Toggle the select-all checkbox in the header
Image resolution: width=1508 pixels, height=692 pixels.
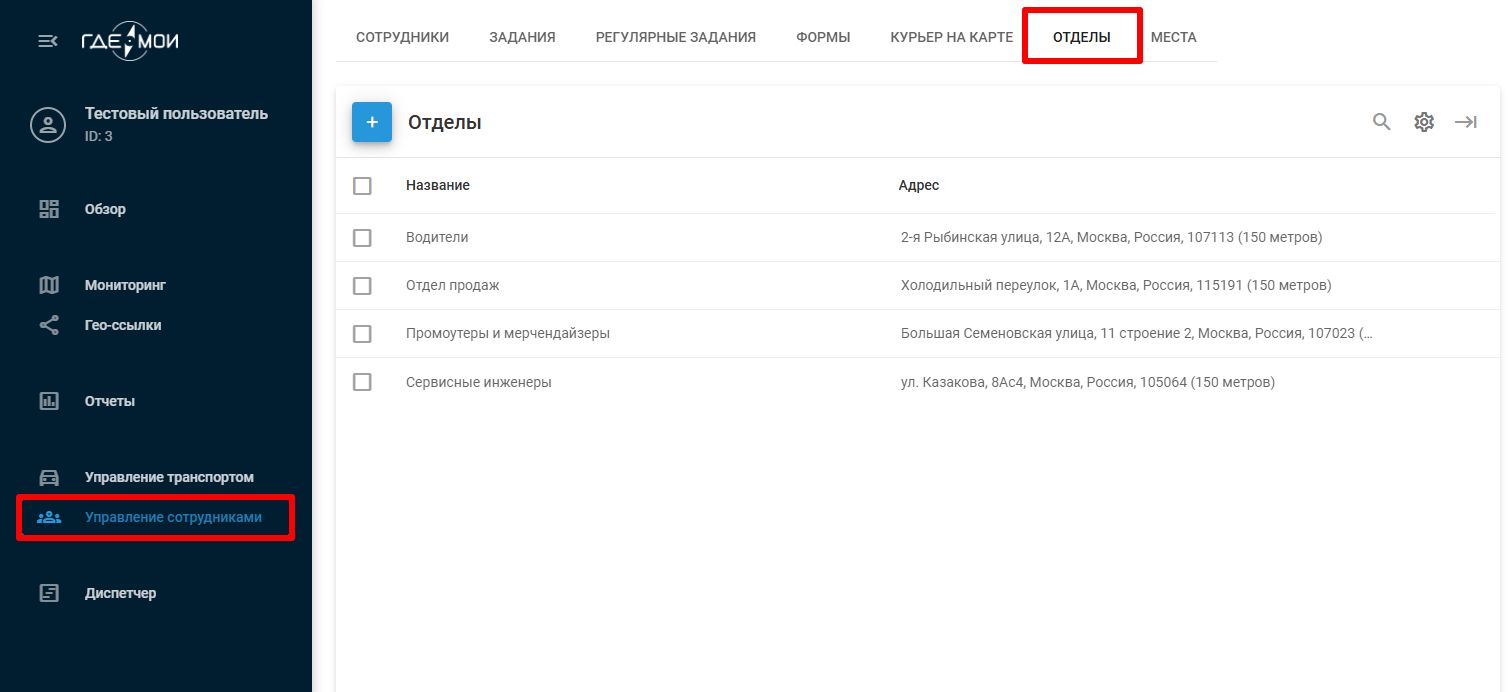click(362, 186)
